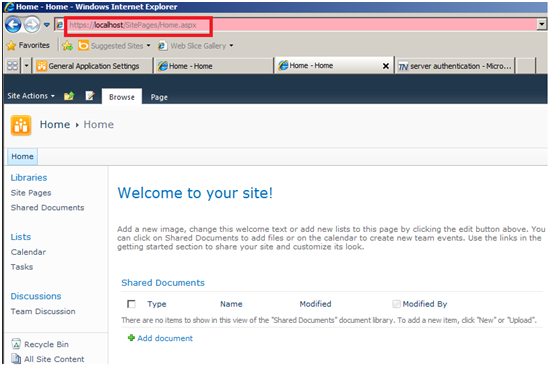Click the orange site logo icon
This screenshot has height=370, width=557.
click(21, 125)
